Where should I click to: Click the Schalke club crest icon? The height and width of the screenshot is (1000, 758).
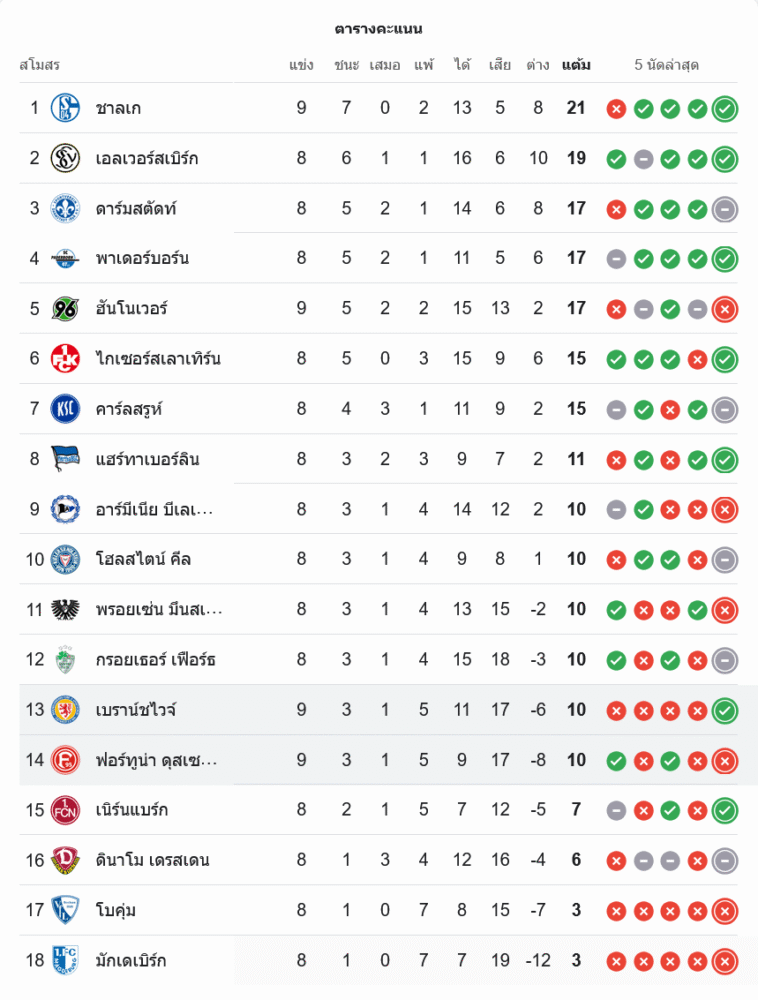65,108
